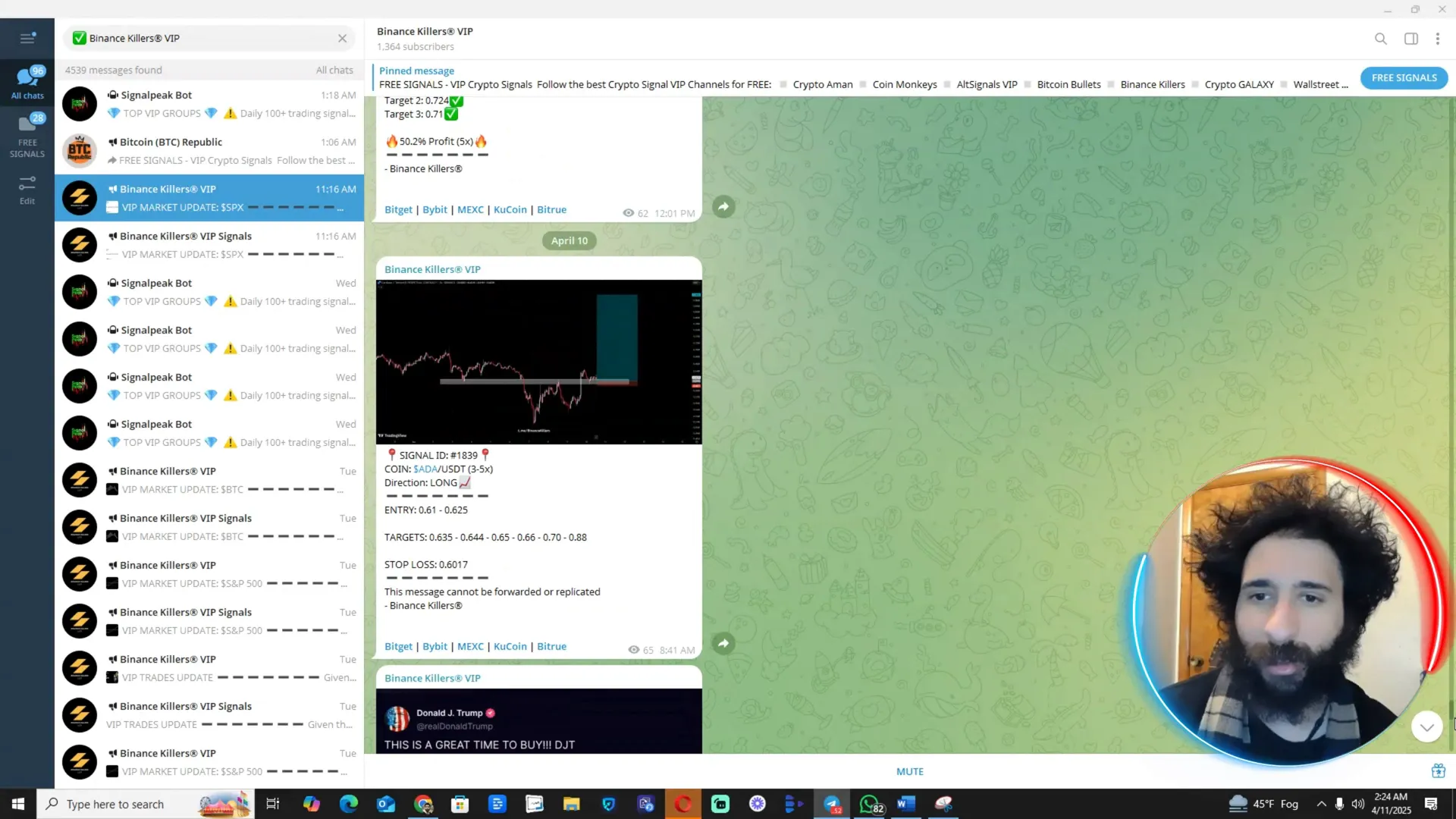Open the Windows Start menu
This screenshot has width=1456, height=819.
(18, 804)
